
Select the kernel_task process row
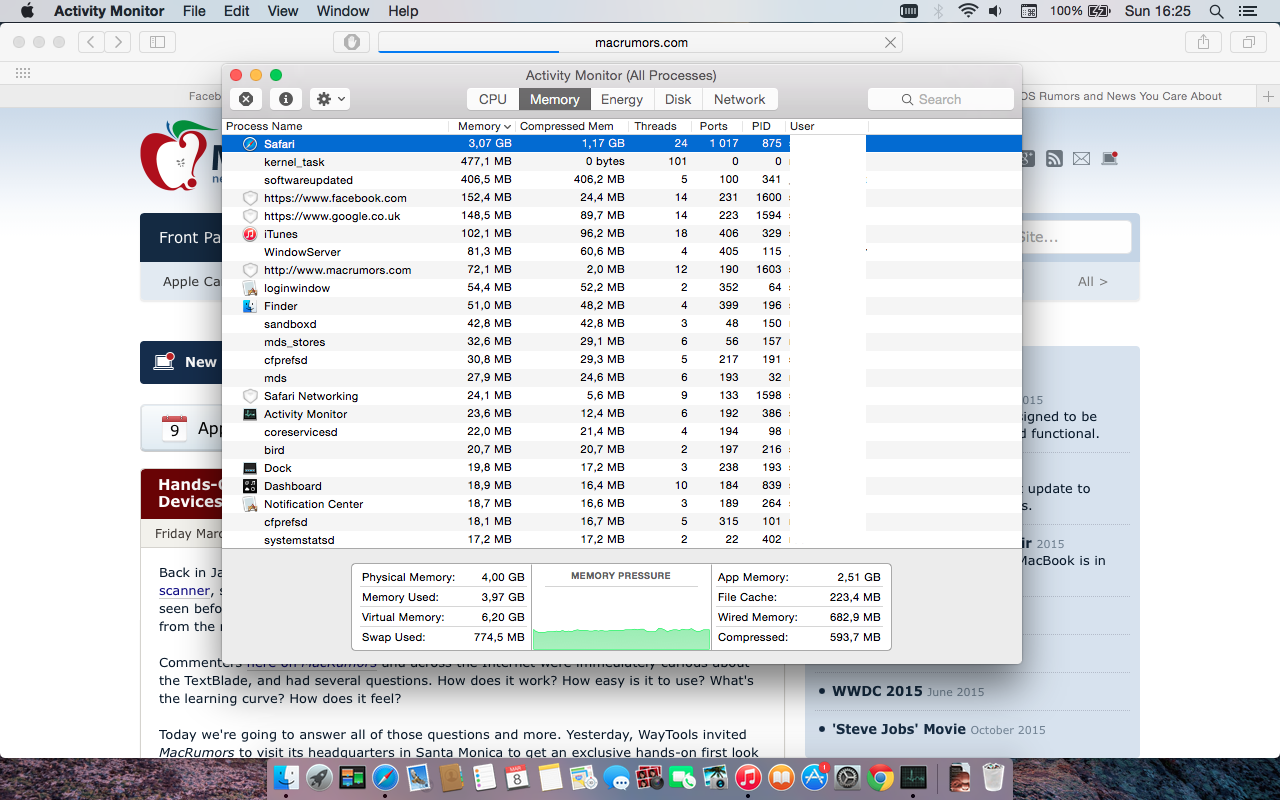click(622, 162)
